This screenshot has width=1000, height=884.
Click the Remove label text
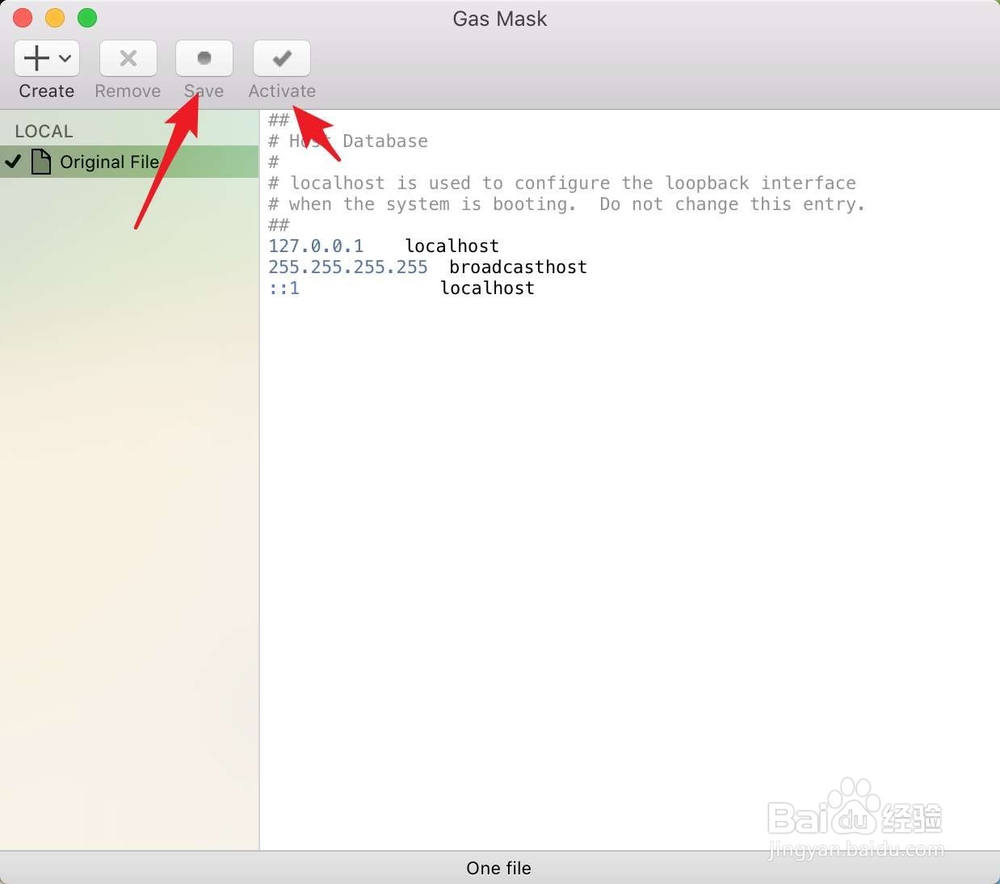128,91
